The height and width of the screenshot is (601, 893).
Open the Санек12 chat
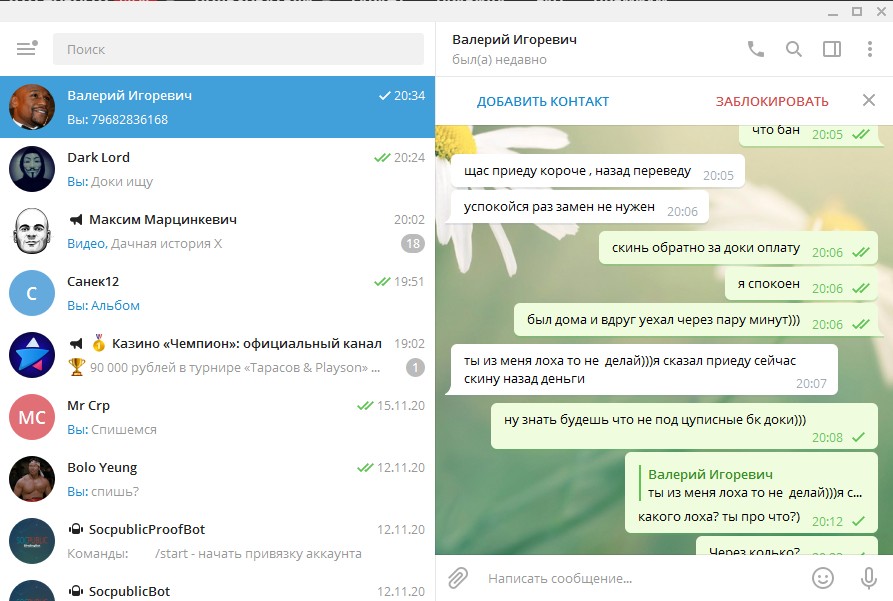218,293
